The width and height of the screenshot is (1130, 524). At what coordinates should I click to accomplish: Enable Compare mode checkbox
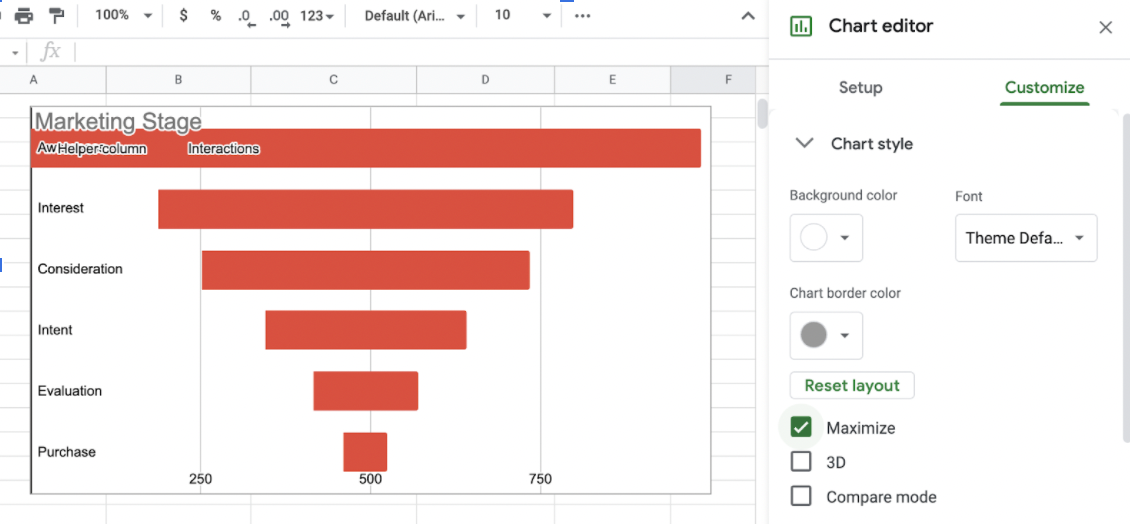pos(801,496)
